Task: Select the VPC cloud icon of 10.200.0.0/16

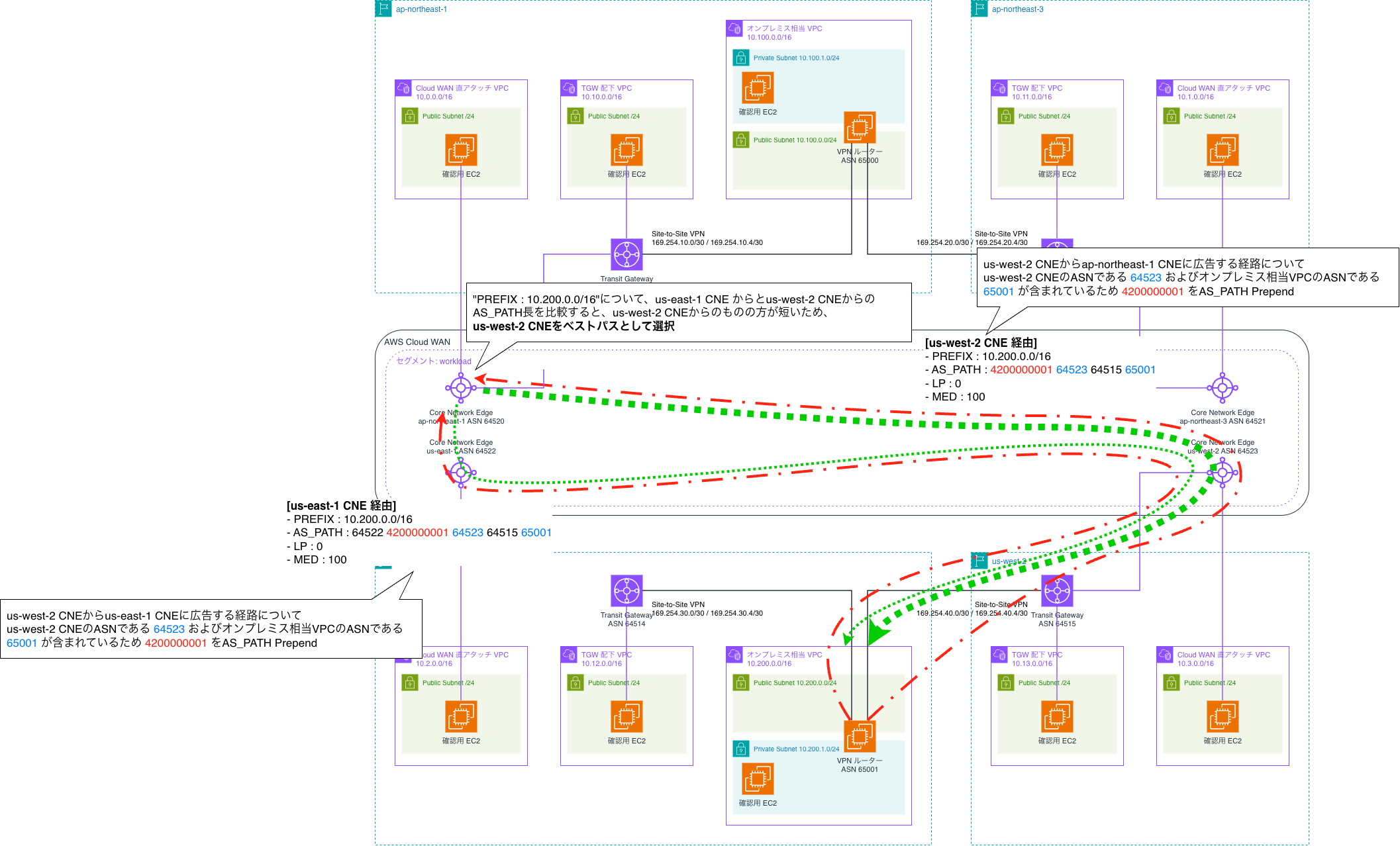Action: (734, 655)
